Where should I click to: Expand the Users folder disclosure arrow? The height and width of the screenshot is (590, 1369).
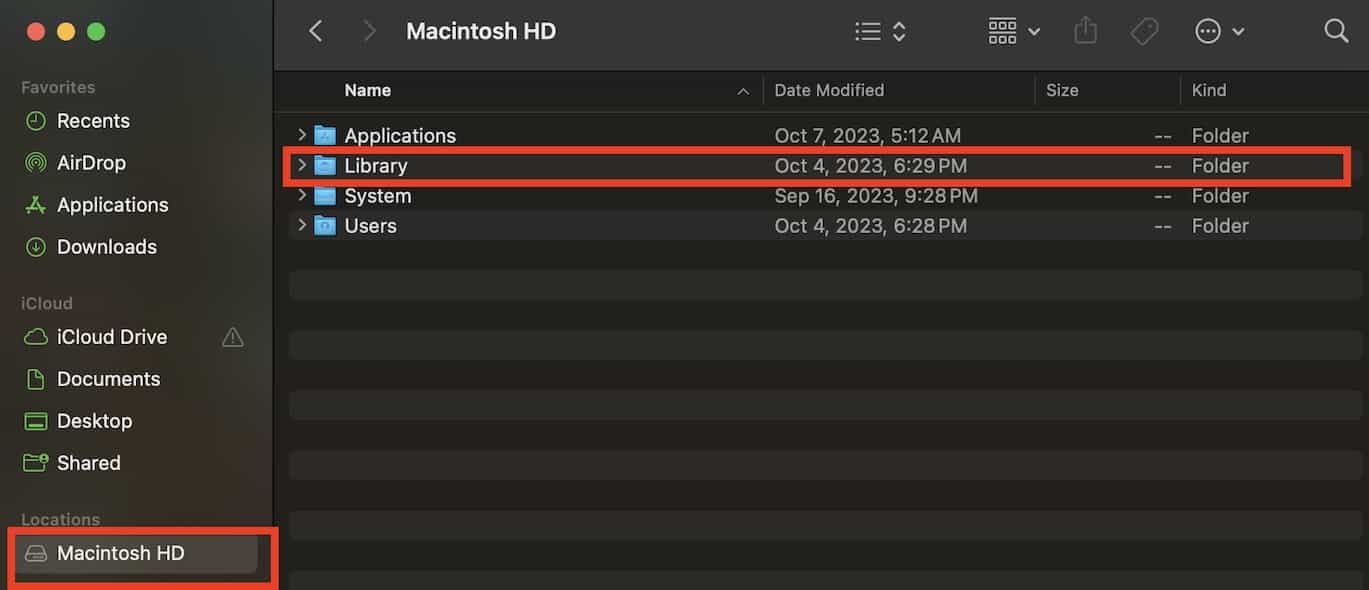coord(302,226)
